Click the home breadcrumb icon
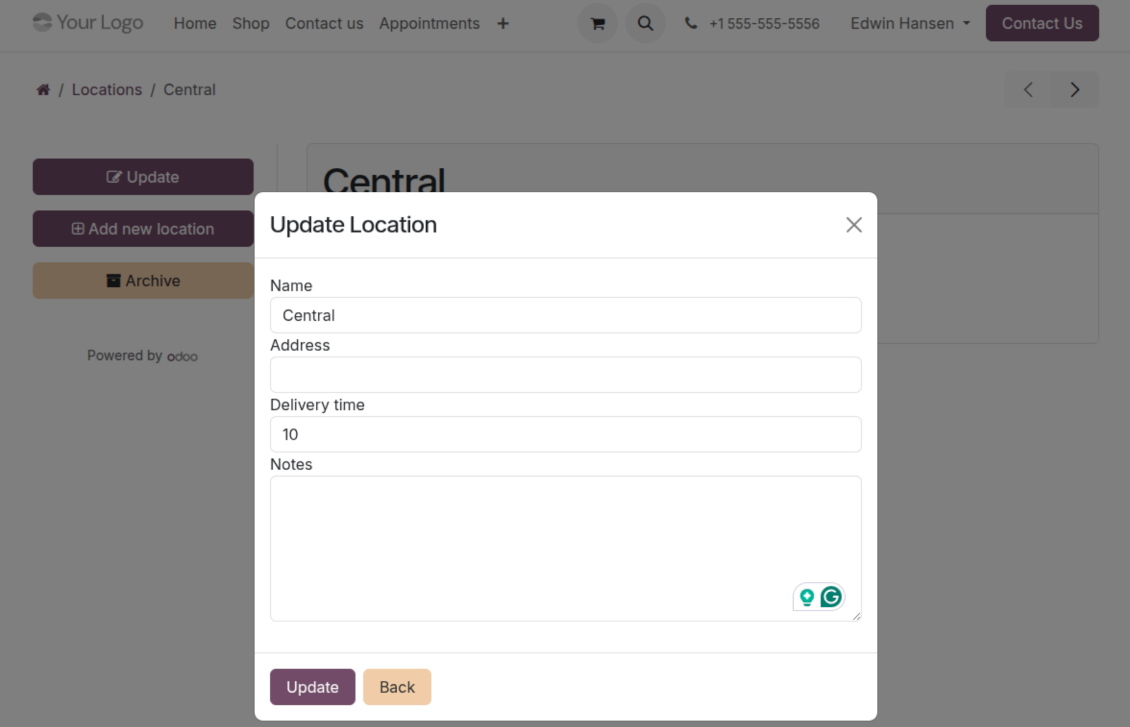This screenshot has width=1130, height=727. 43,90
